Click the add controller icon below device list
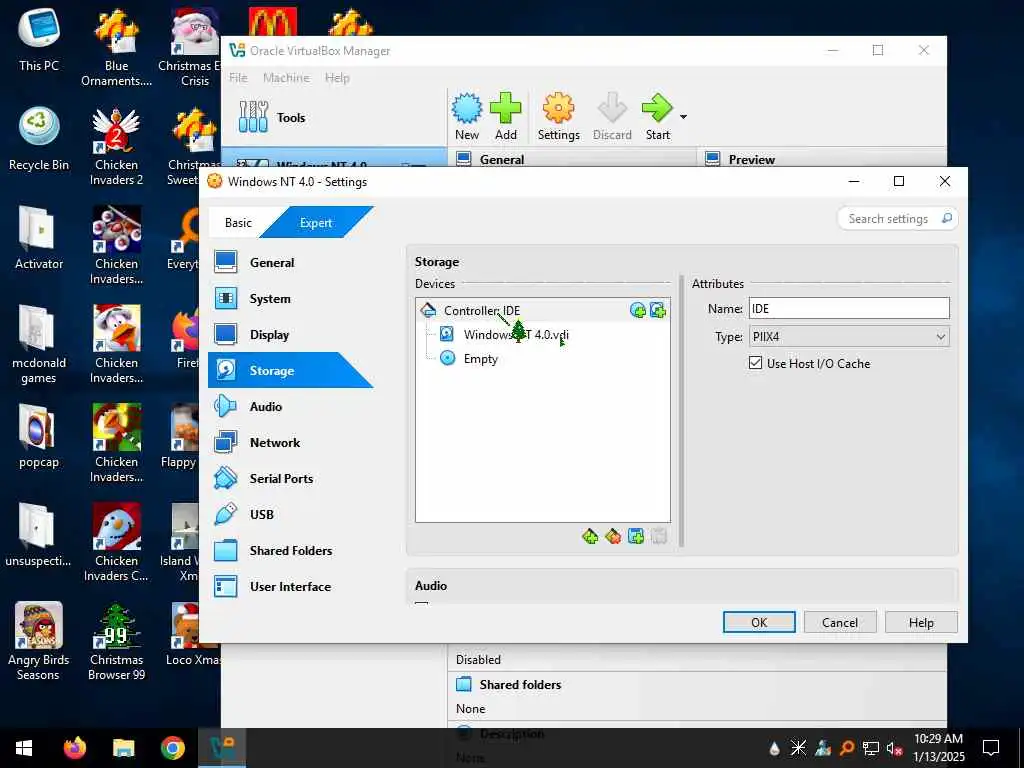 (x=590, y=536)
